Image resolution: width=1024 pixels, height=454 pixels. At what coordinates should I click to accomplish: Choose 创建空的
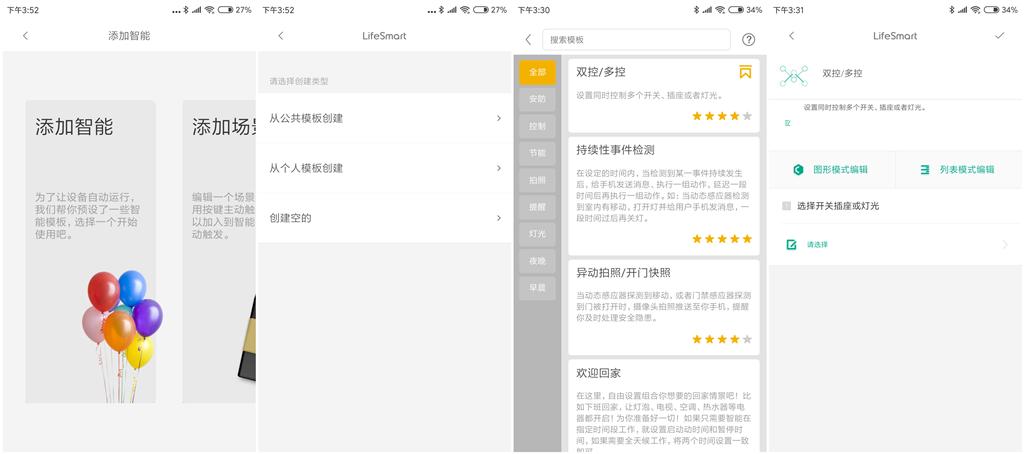384,218
